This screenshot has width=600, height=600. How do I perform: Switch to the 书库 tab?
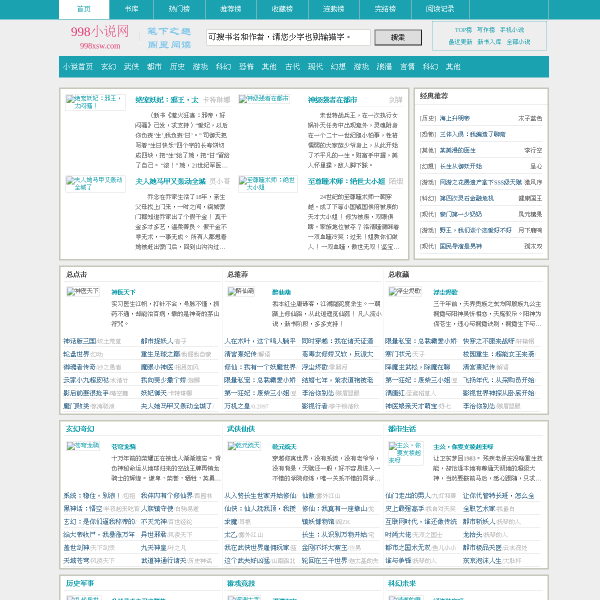[131, 9]
